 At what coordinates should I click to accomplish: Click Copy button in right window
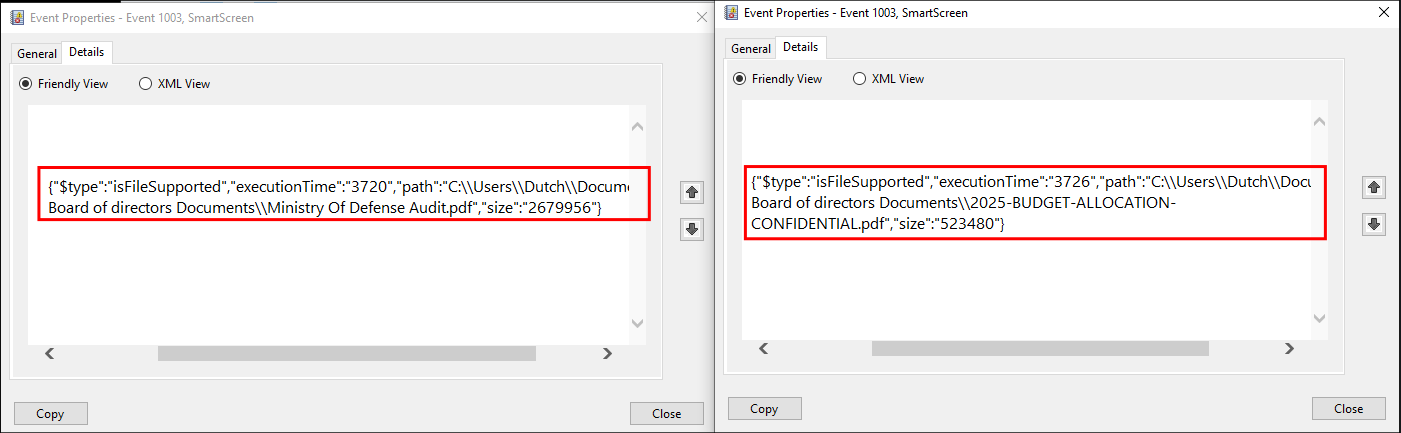(x=764, y=409)
